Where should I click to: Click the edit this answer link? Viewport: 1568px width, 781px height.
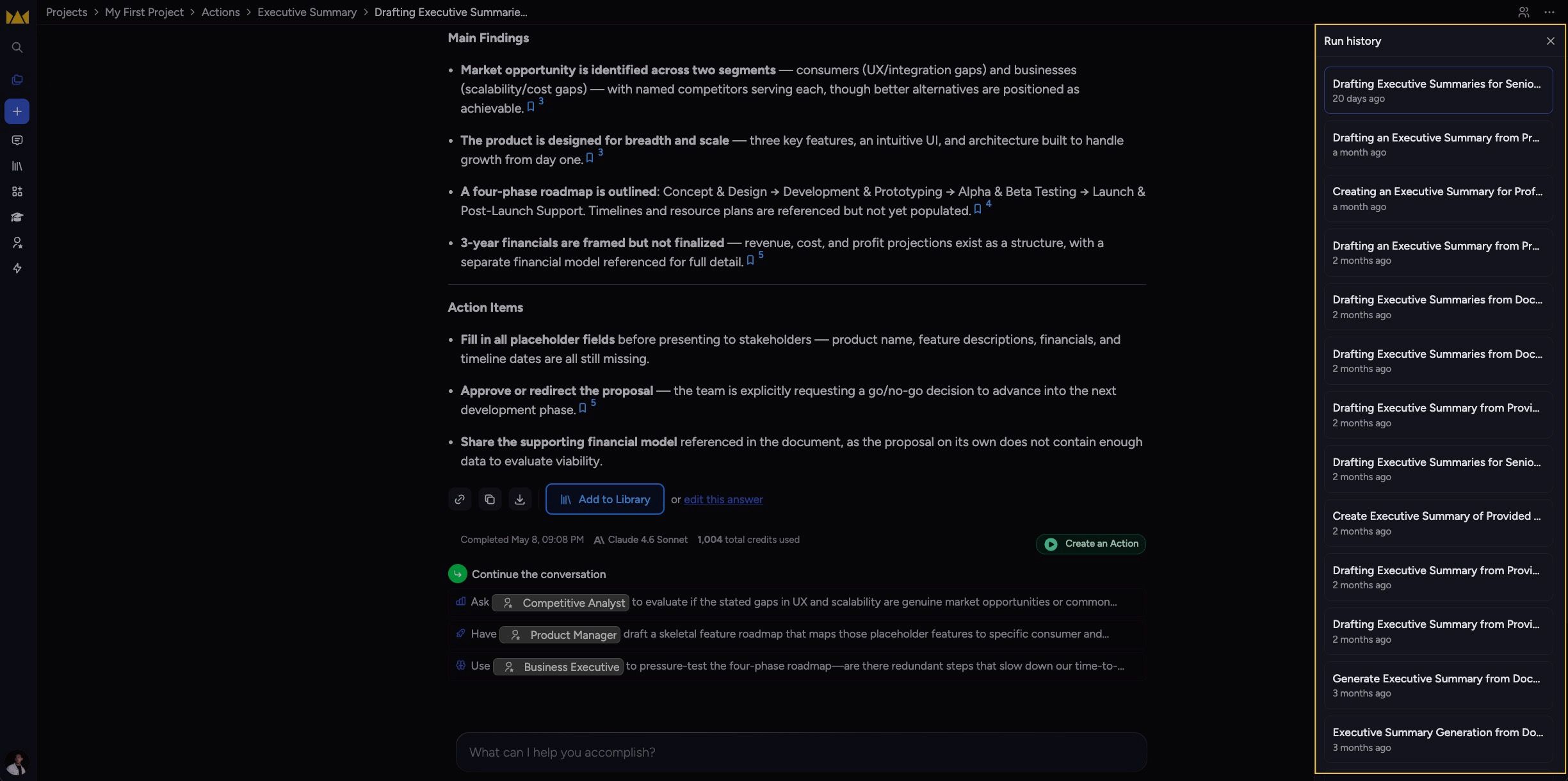click(723, 499)
